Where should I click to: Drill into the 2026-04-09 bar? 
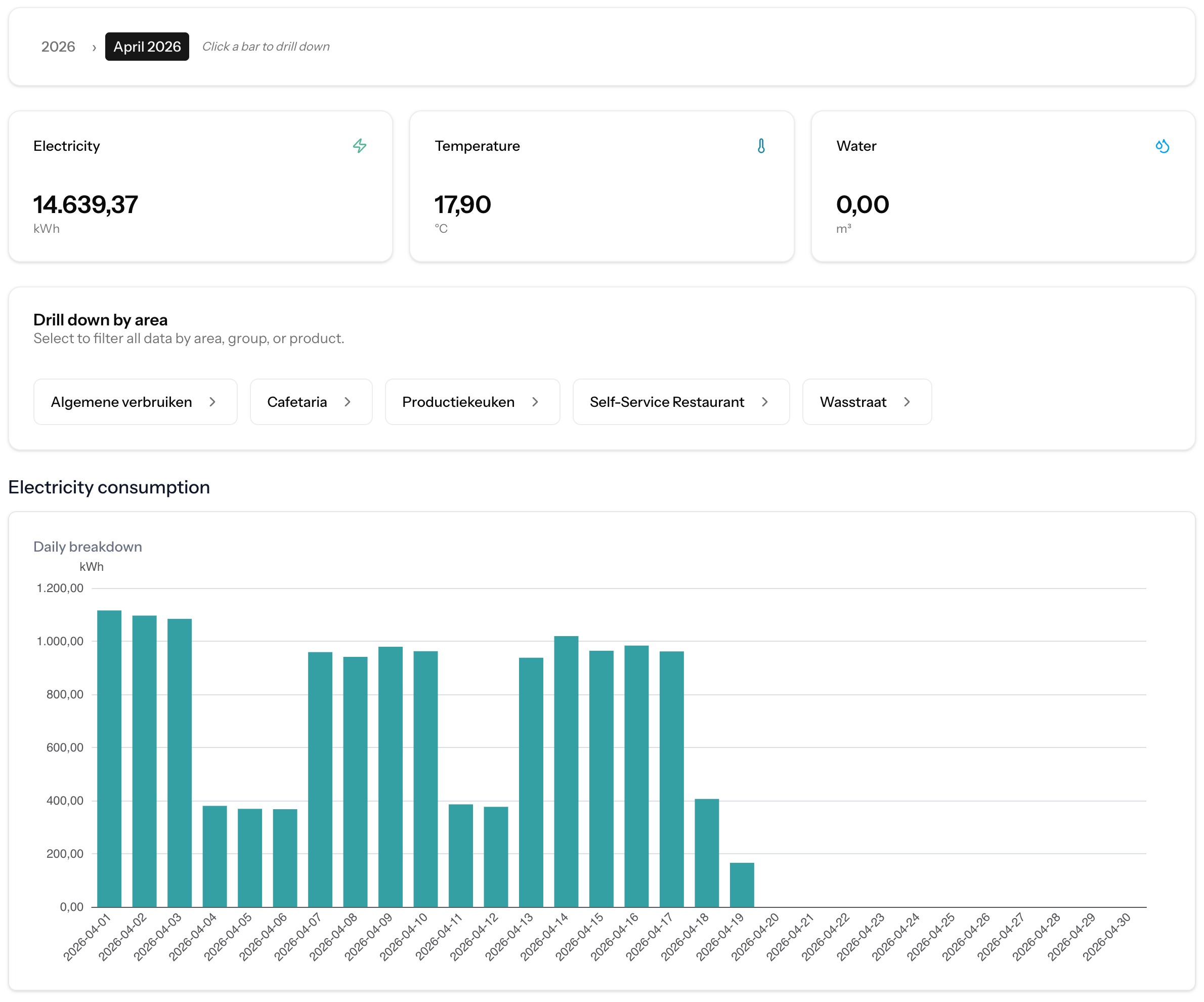tap(391, 777)
